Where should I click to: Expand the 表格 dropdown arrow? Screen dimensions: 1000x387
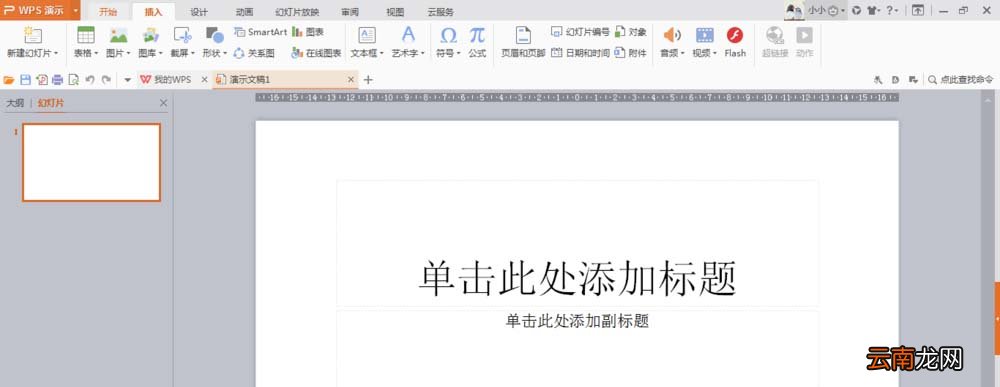(x=95, y=54)
